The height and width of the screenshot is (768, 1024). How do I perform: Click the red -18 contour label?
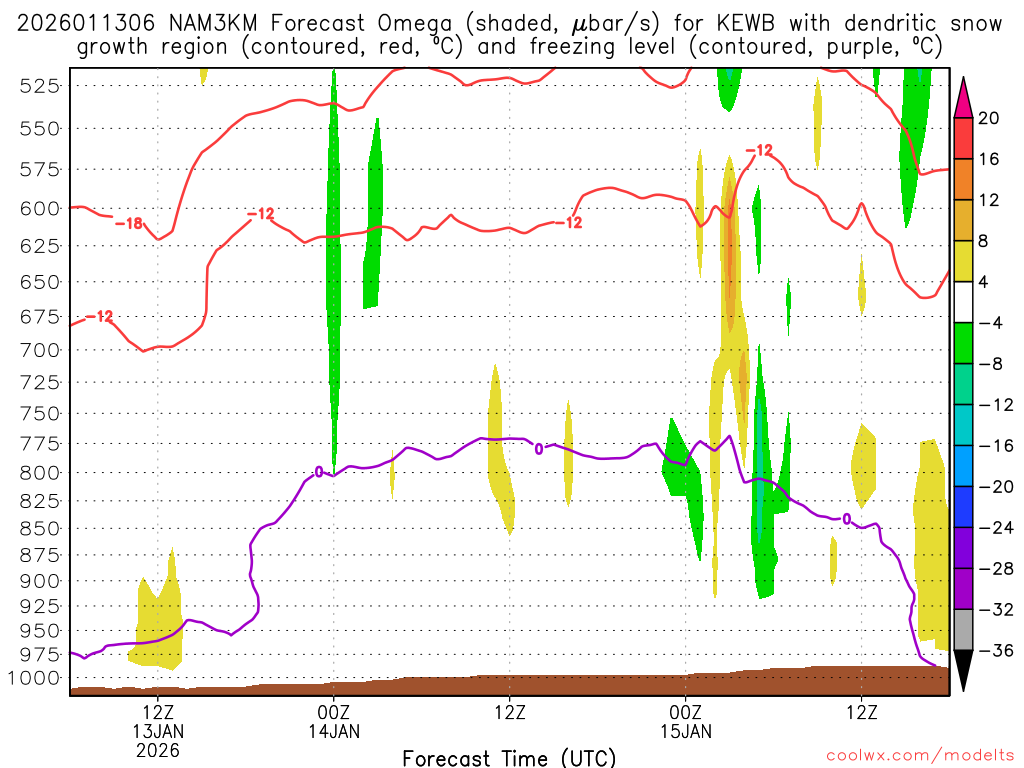(129, 224)
